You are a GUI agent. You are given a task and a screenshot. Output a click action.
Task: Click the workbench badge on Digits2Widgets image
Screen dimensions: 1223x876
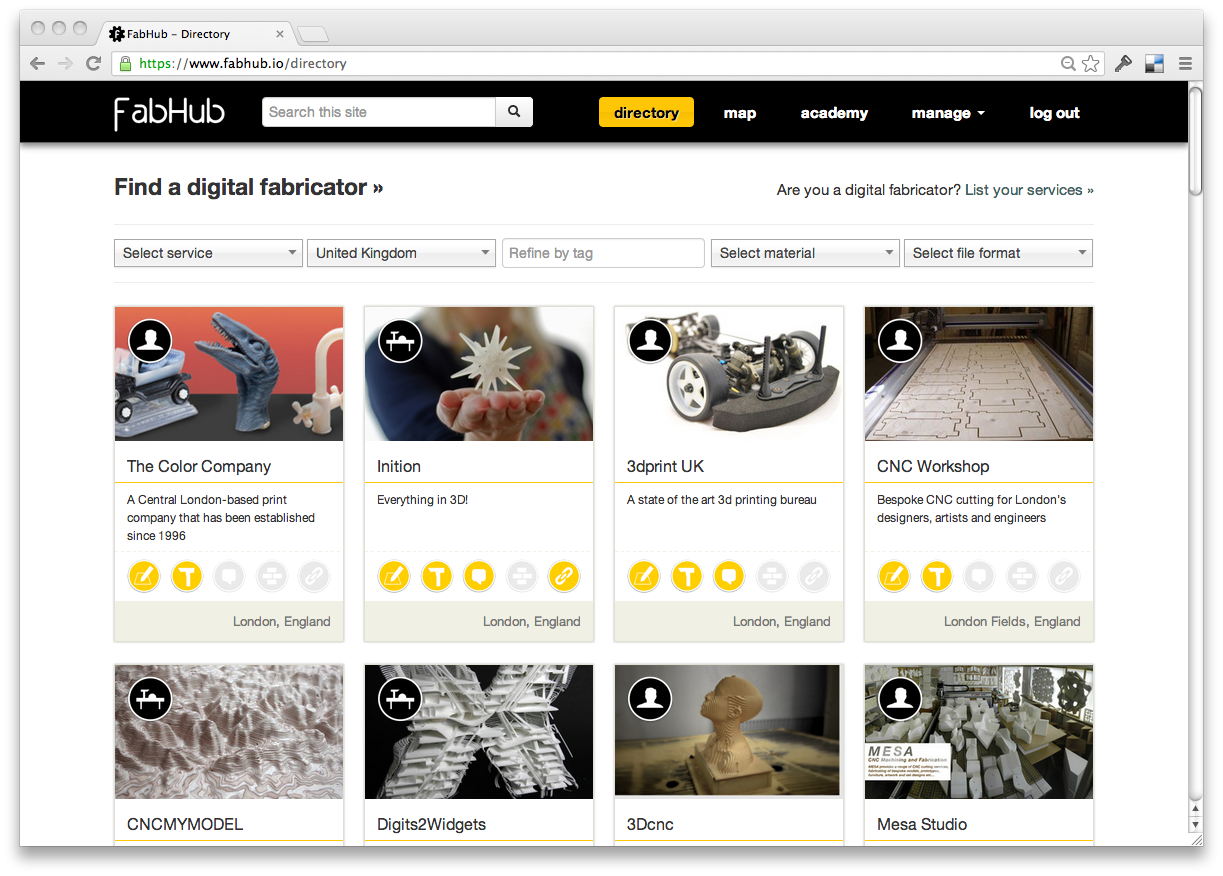pos(400,698)
